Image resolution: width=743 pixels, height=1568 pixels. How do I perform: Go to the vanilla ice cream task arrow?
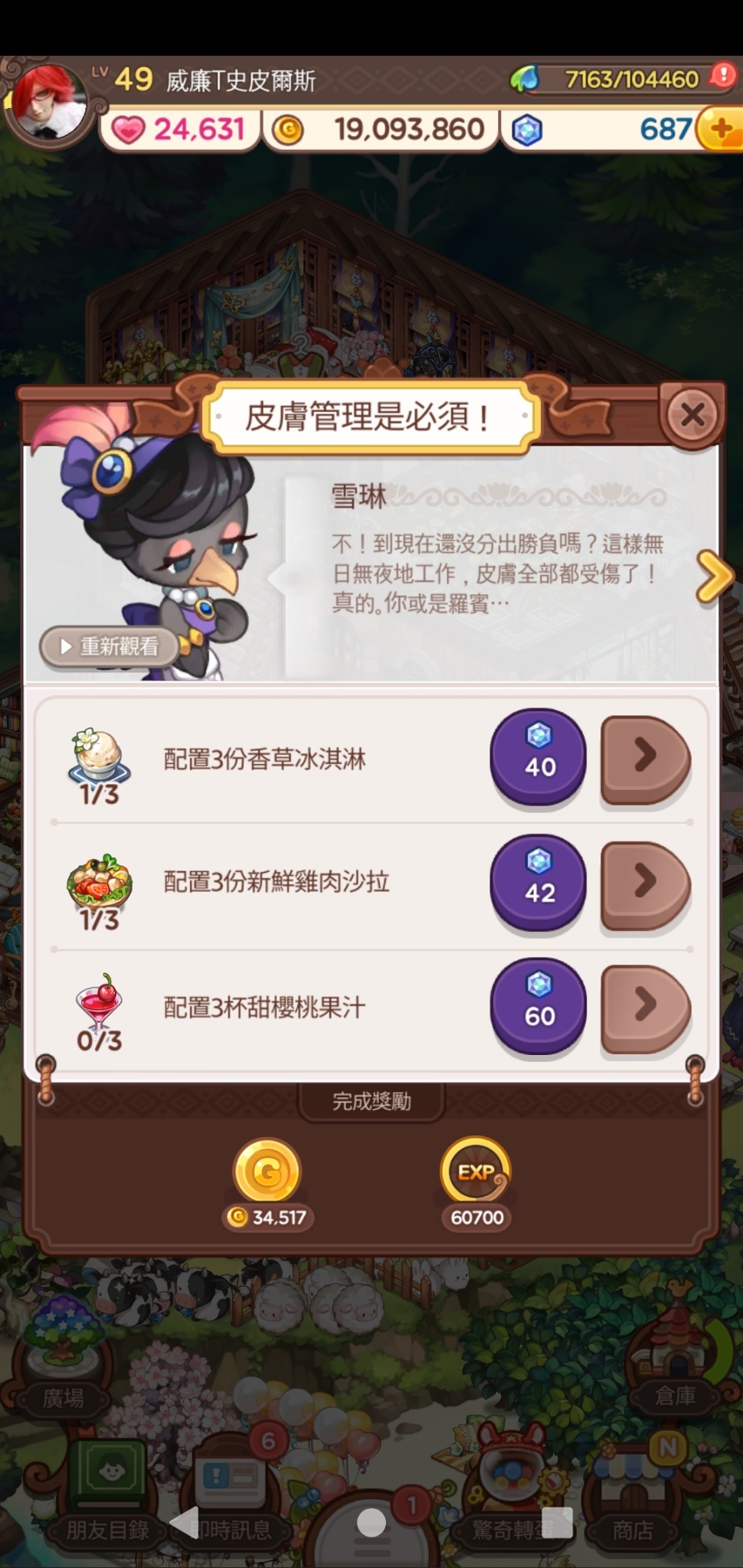click(646, 759)
